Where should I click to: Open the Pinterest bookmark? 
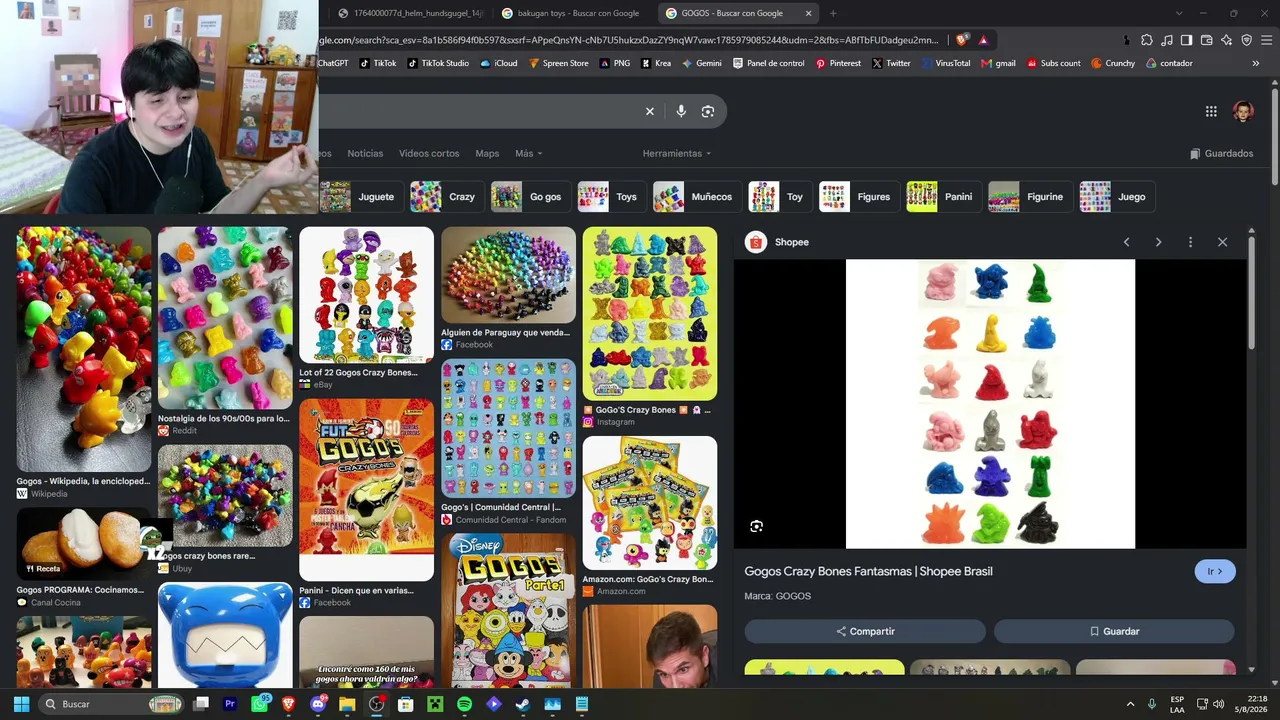[838, 63]
